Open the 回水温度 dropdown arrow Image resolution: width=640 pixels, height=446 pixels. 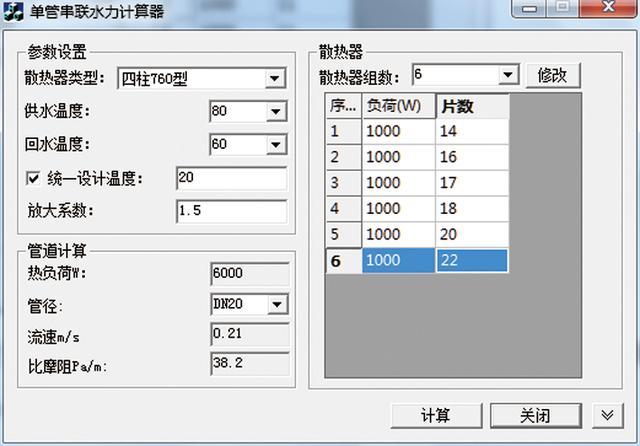276,144
